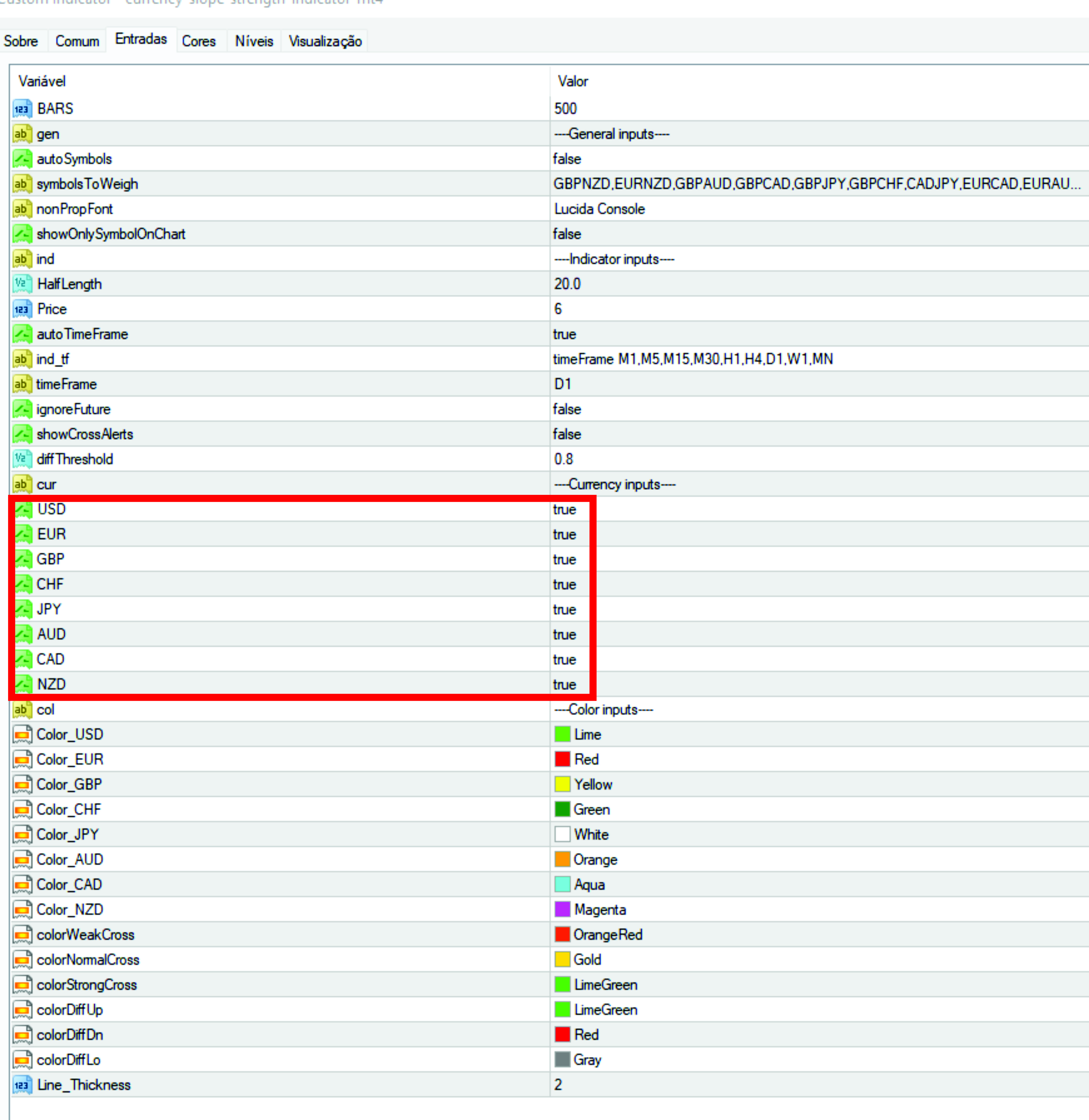
Task: Toggle the showCrossAlerts false value
Action: [x=567, y=434]
